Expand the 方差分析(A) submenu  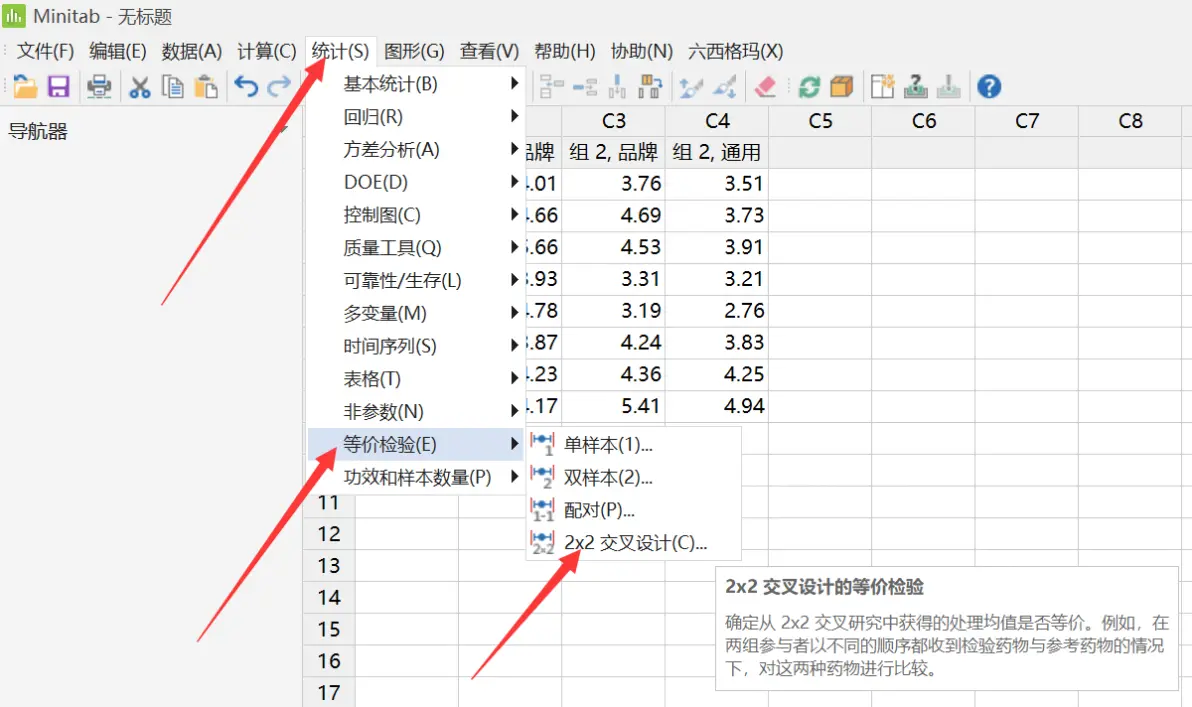pyautogui.click(x=416, y=149)
